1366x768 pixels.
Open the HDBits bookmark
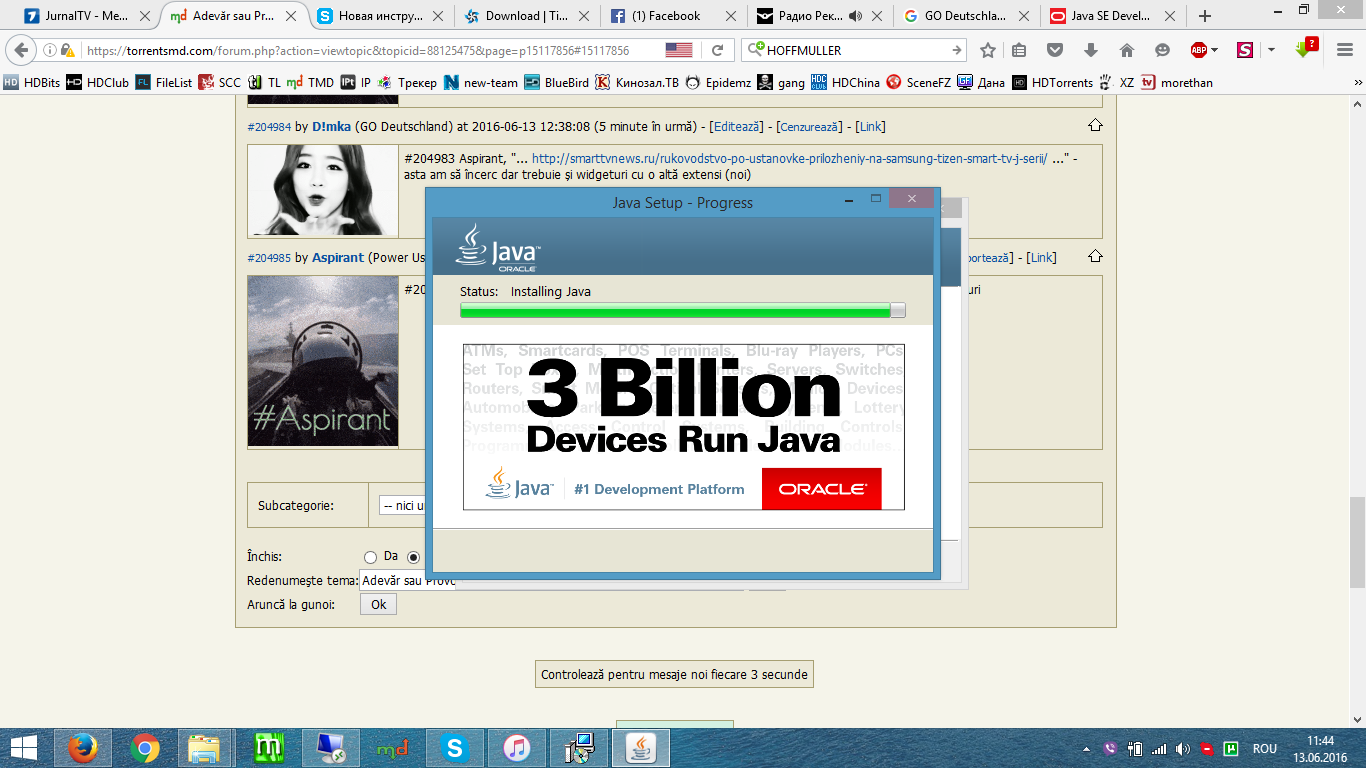[x=33, y=83]
